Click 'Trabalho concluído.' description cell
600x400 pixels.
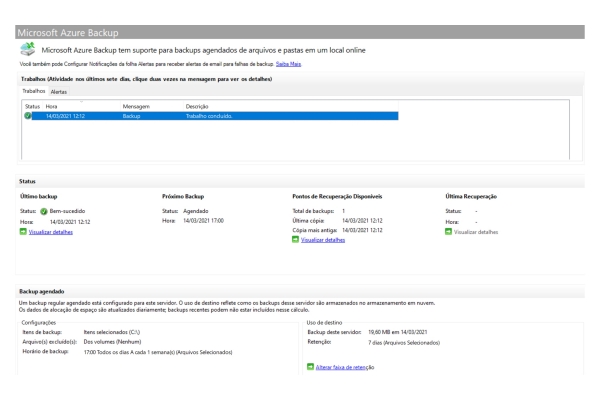pos(209,116)
